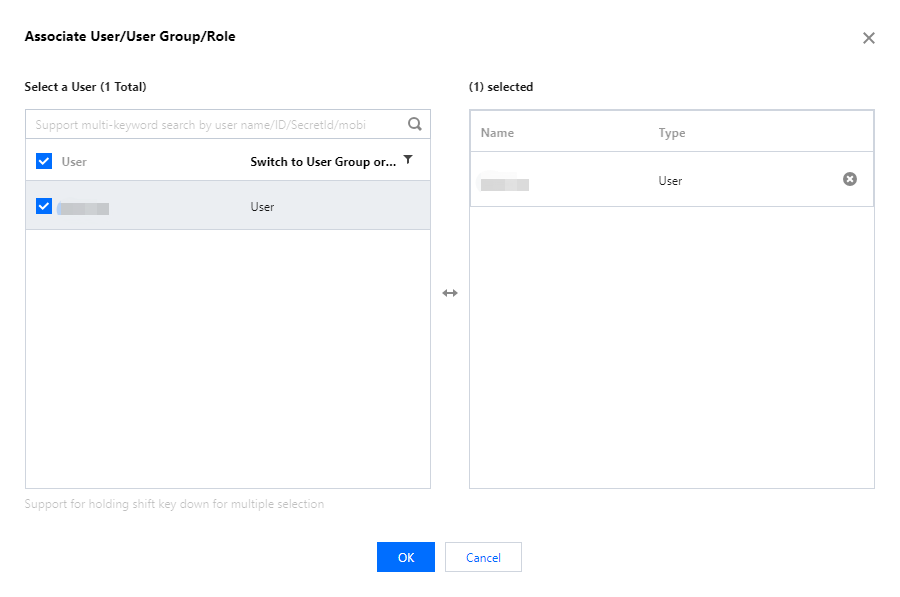Screen dimensions: 900x597
Task: Remove the selected user with the circled x icon
Action: coord(850,179)
